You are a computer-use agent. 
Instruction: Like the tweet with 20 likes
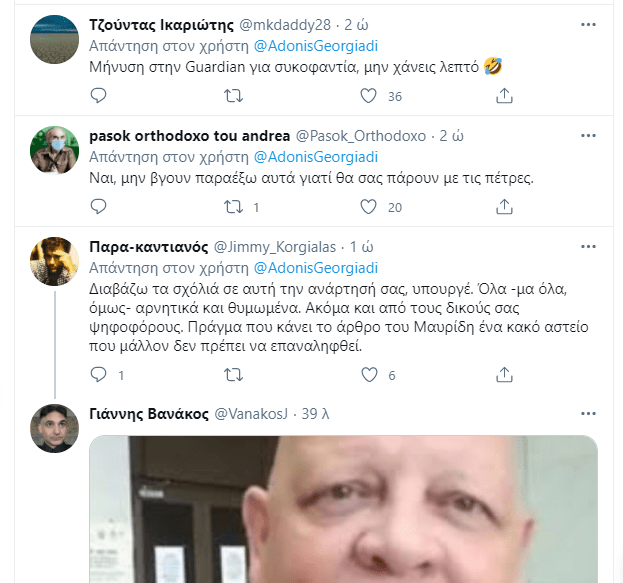(x=368, y=207)
